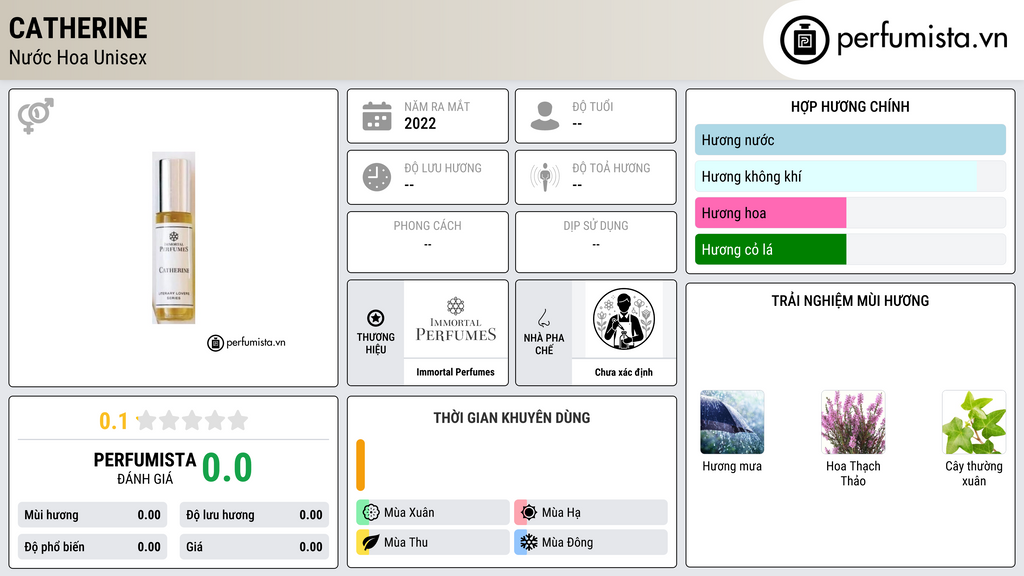The width and height of the screenshot is (1024, 576).
Task: Click the Mùa Hạ sun icon
Action: tap(528, 513)
